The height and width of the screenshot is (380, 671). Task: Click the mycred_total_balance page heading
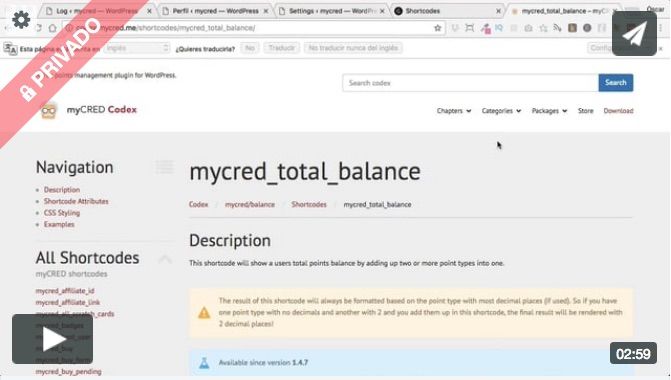(305, 172)
